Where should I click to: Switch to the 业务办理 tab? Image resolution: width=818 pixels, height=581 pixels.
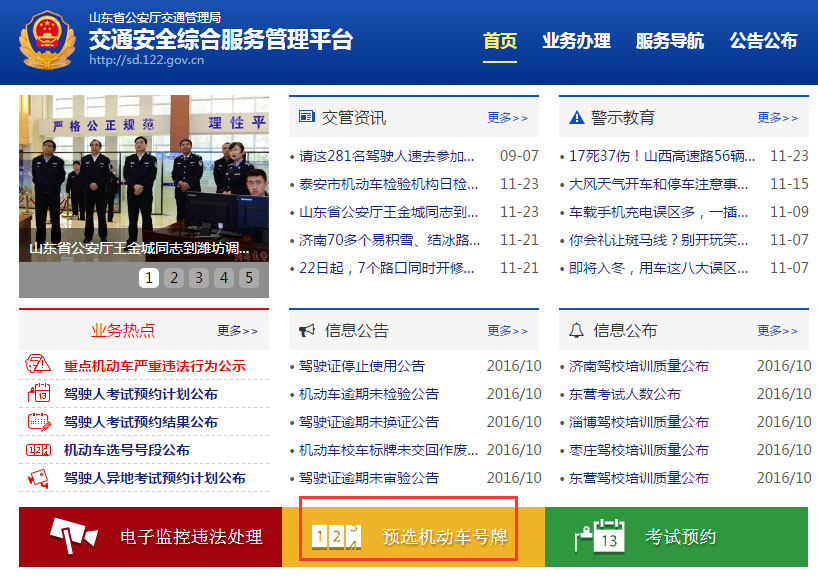(x=577, y=42)
